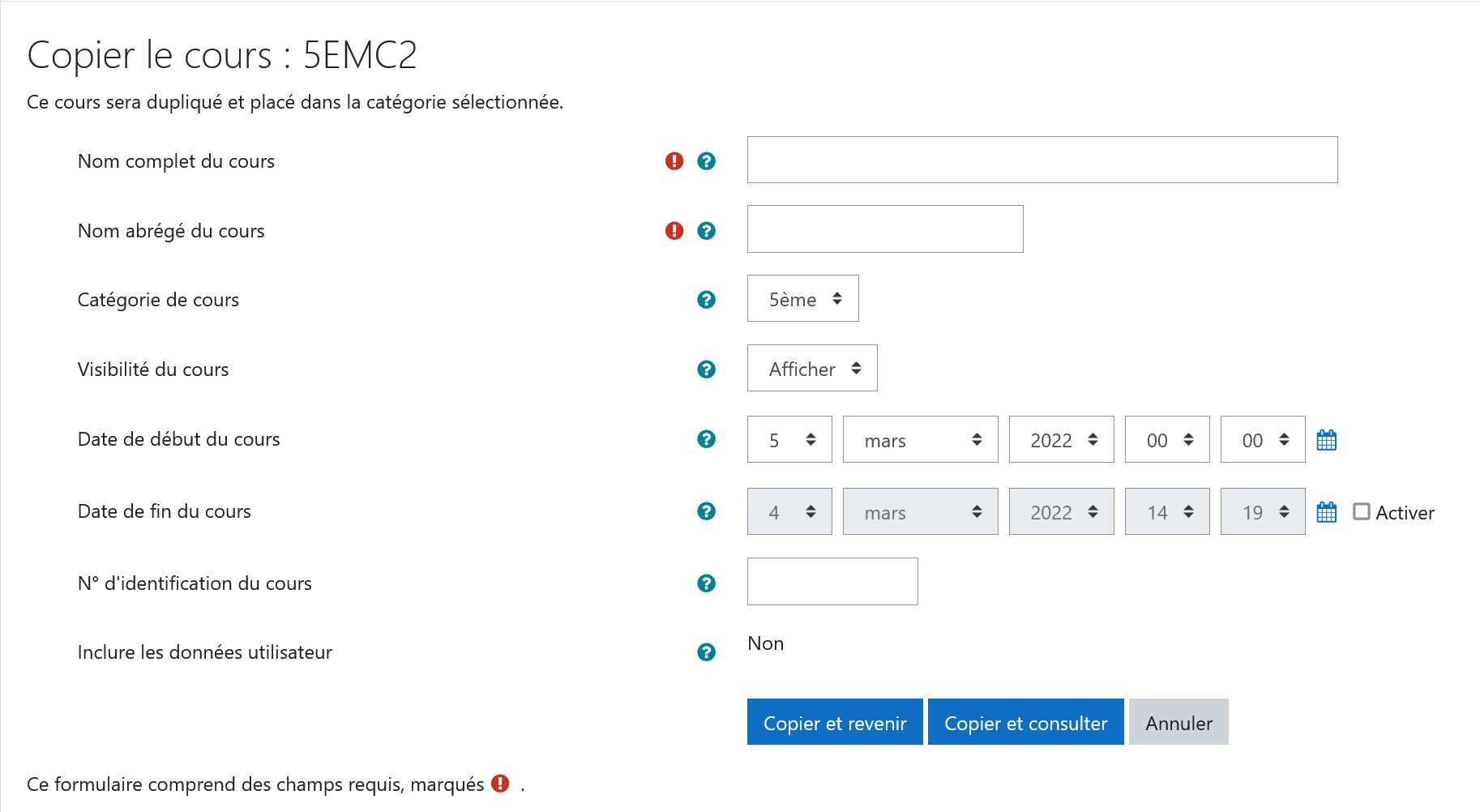
Task: Click the end date month dropdown
Action: pyautogui.click(x=920, y=511)
